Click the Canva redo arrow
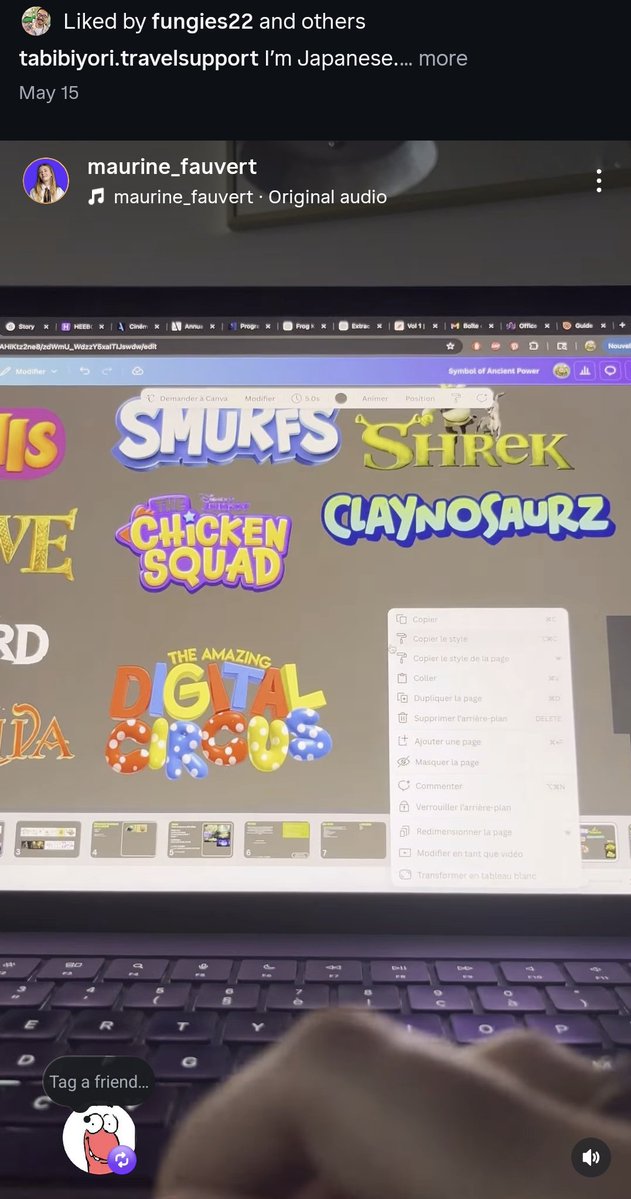The width and height of the screenshot is (631, 1199). pyautogui.click(x=107, y=371)
